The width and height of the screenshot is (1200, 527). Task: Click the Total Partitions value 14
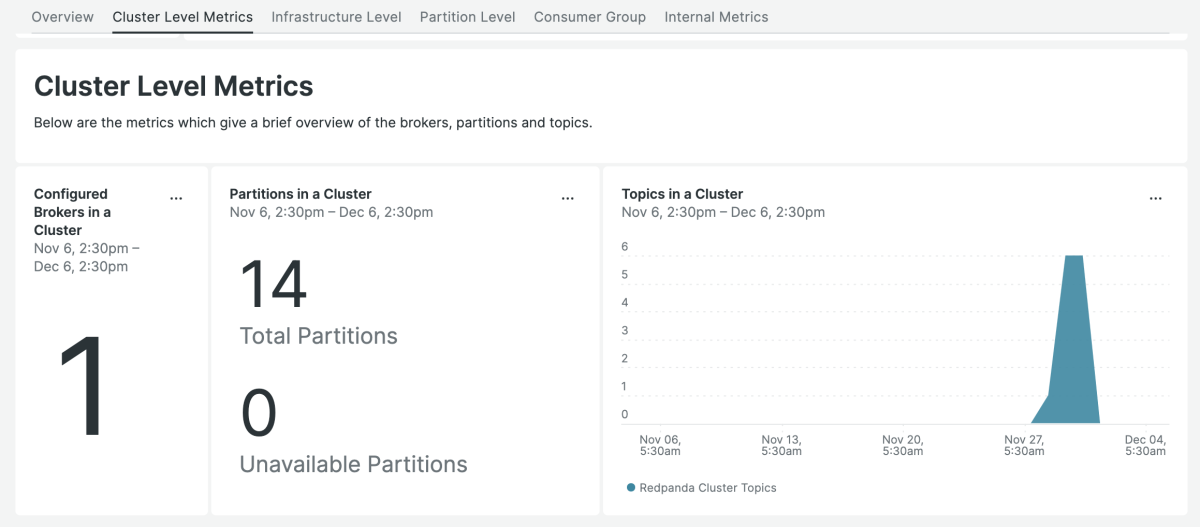pyautogui.click(x=273, y=284)
